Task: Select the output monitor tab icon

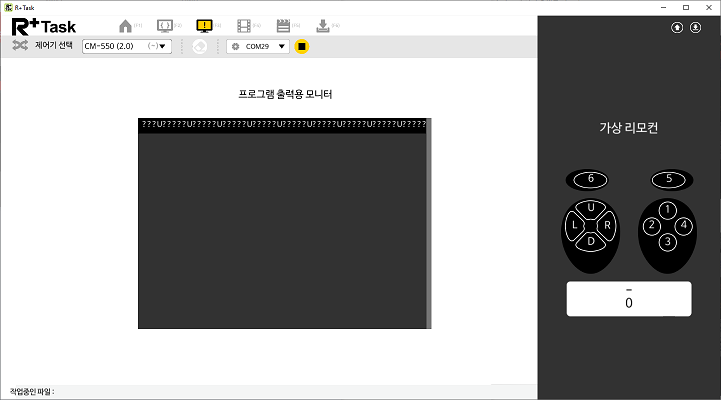Action: [204, 25]
